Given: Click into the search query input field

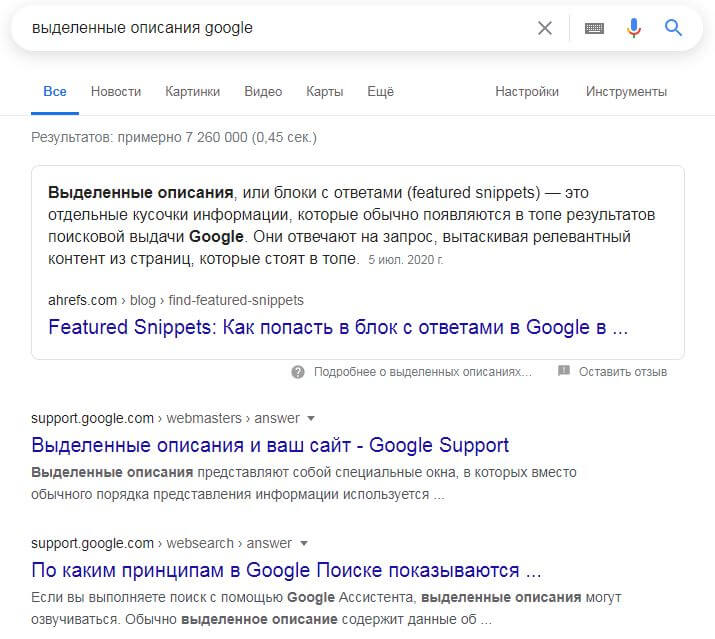Looking at the screenshot, I should pos(270,28).
